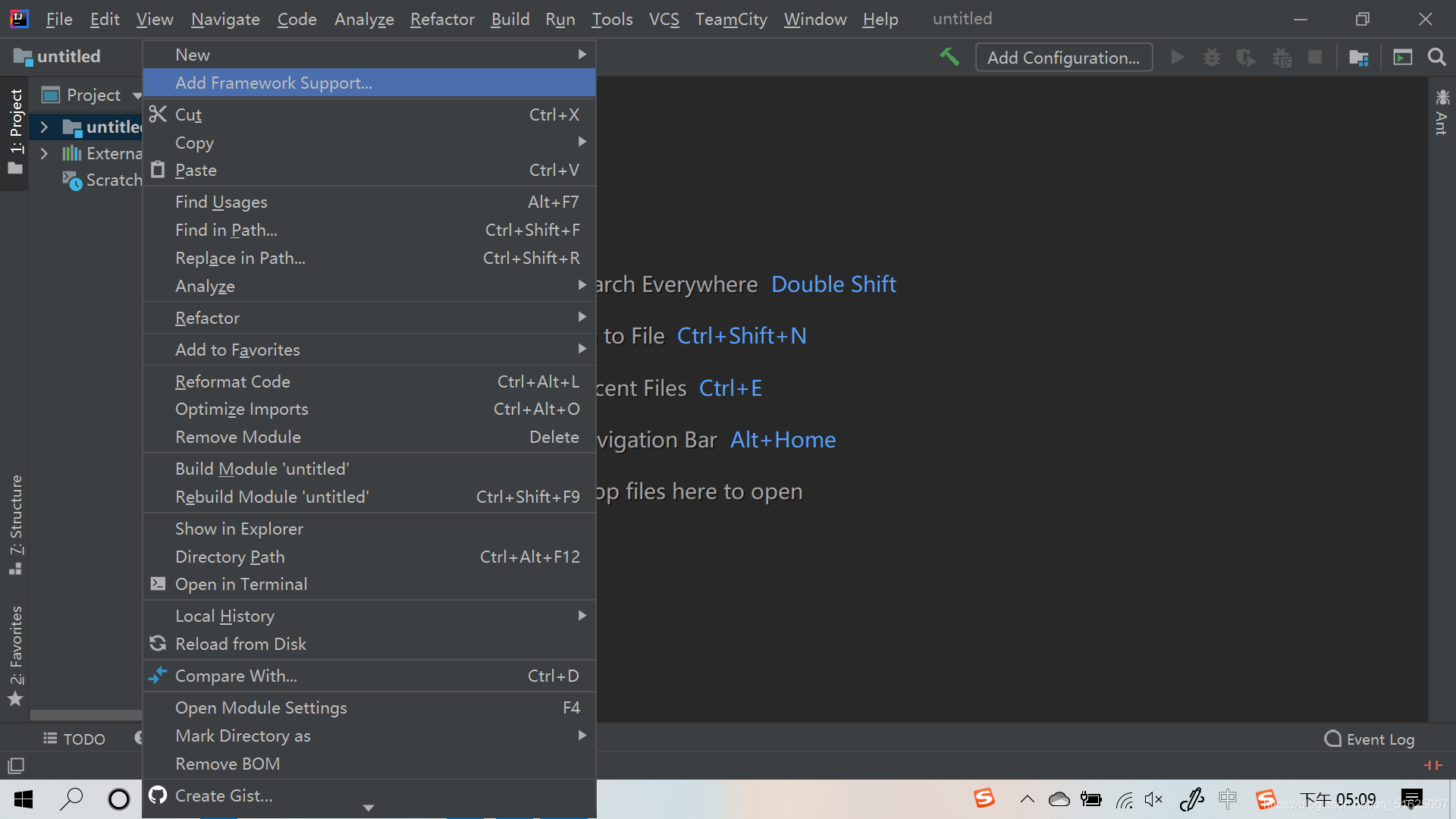Viewport: 1456px width, 819px height.
Task: Click the GitHub Create Gist icon
Action: [x=158, y=795]
